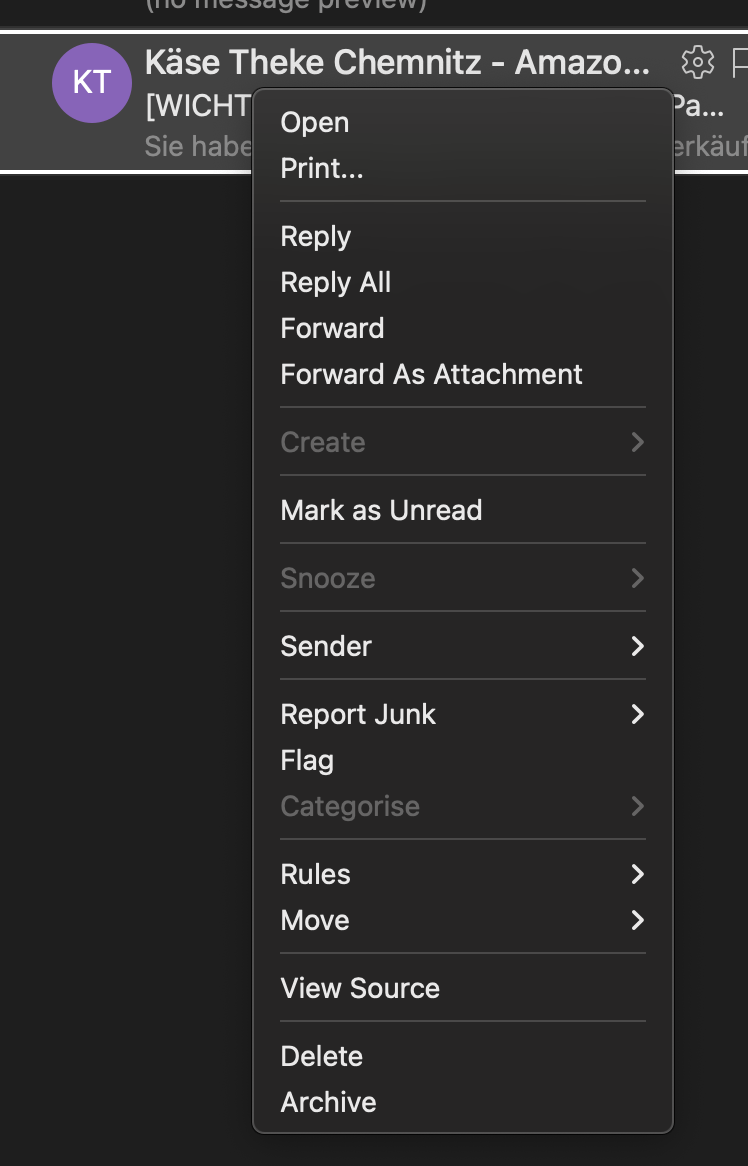This screenshot has width=748, height=1166.
Task: Expand the Report Junk submenu chevron
Action: click(x=637, y=715)
